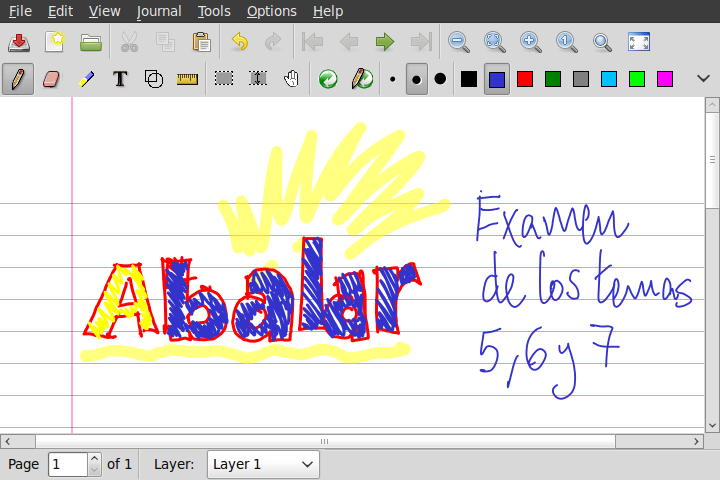The width and height of the screenshot is (720, 480).
Task: Go to the previous page
Action: click(349, 42)
